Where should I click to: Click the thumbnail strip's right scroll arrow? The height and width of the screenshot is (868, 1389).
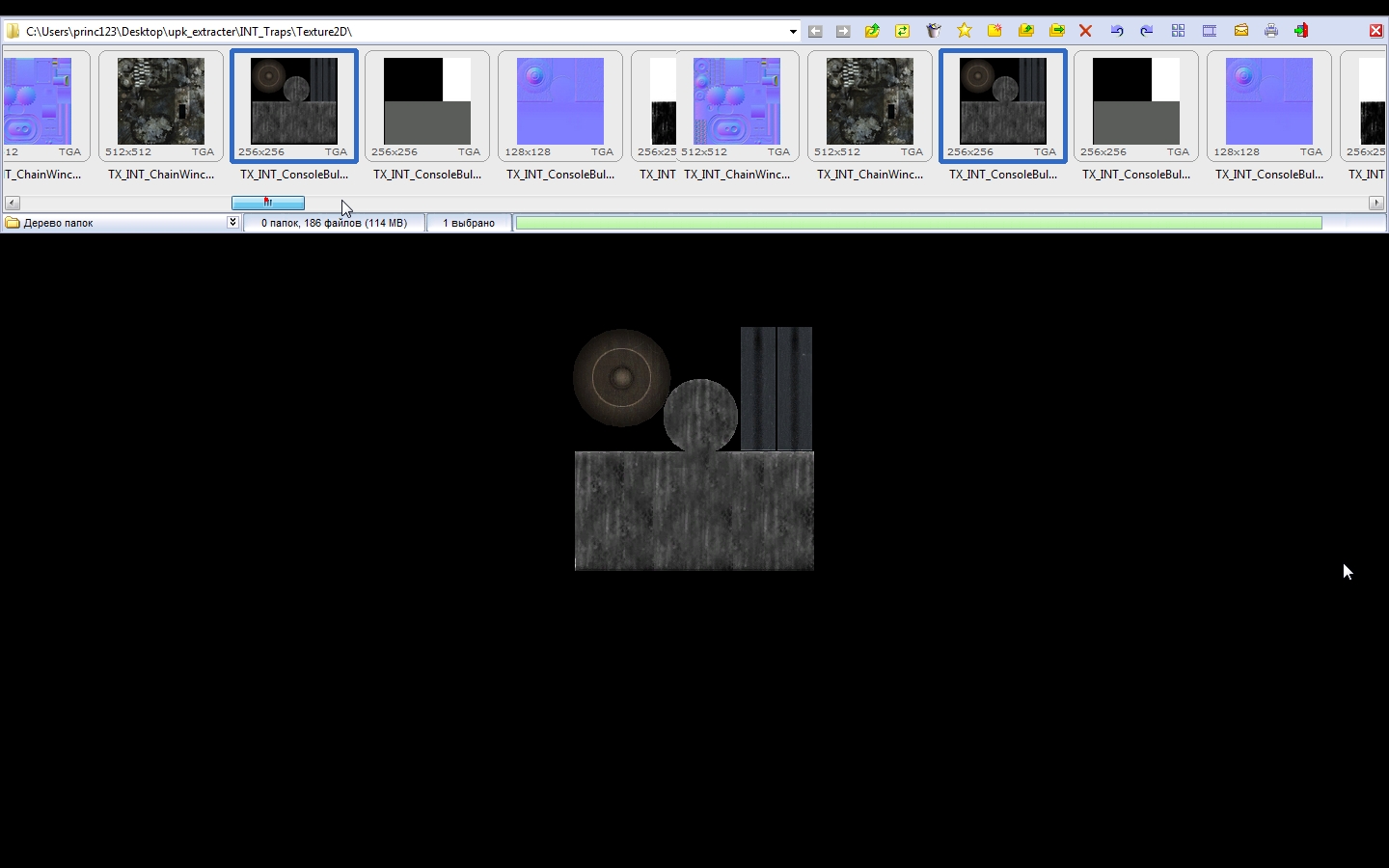1376,203
